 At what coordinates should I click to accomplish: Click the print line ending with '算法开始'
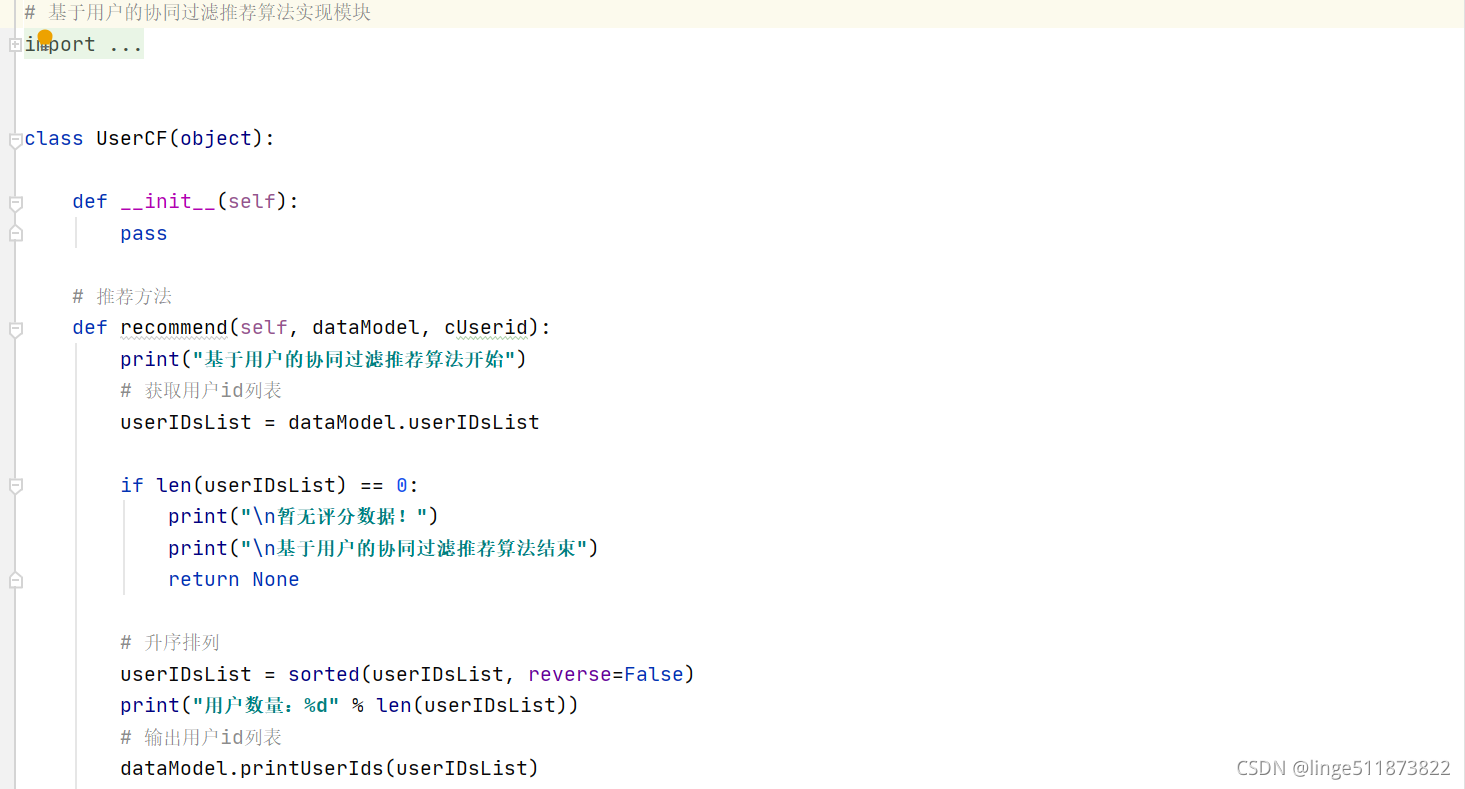point(323,359)
